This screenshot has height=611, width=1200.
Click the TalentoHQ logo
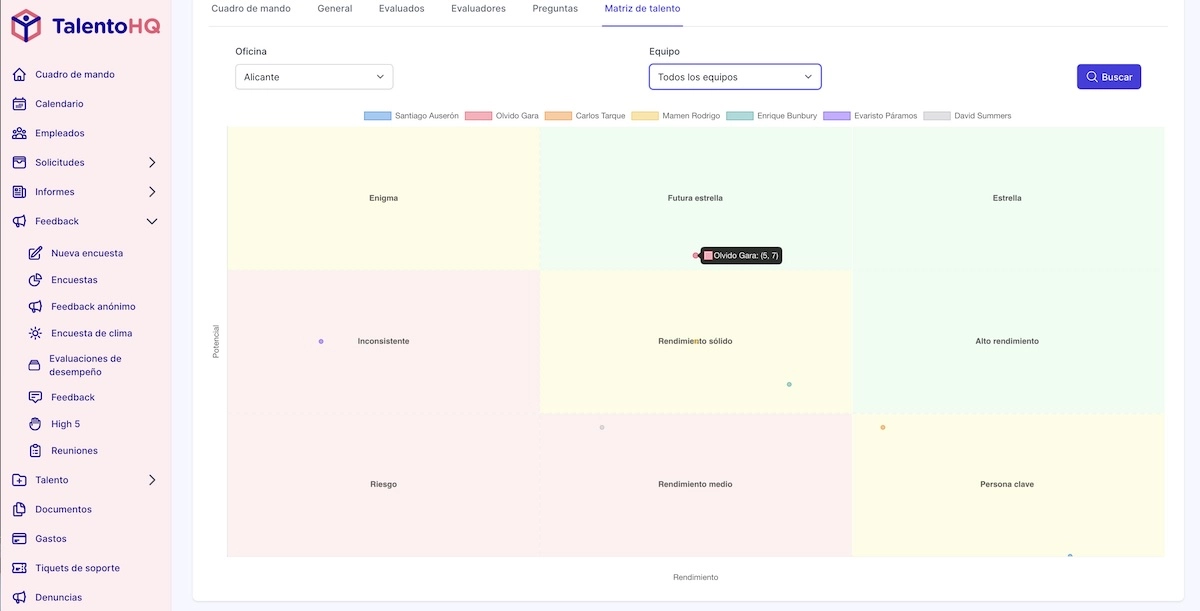pos(84,27)
